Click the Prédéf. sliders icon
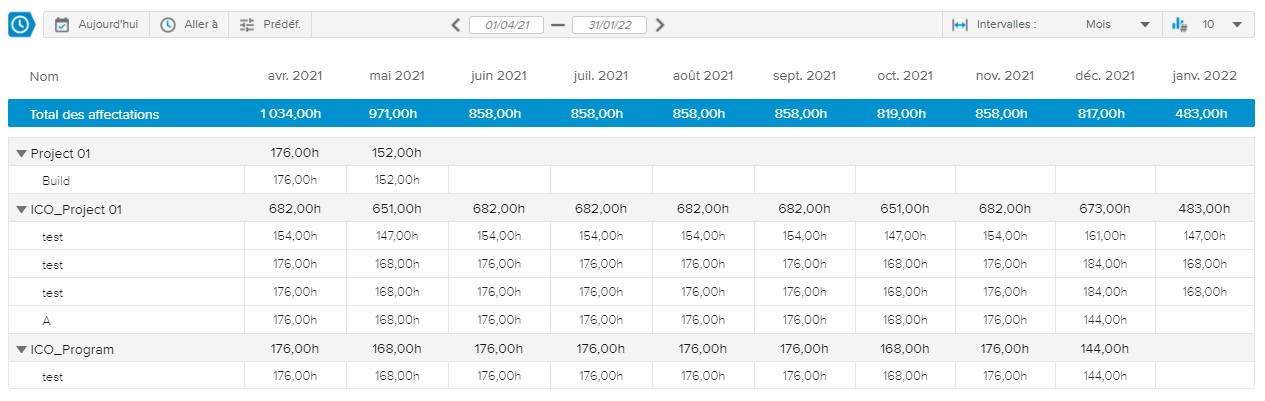Image resolution: width=1265 pixels, height=401 pixels. coord(247,25)
